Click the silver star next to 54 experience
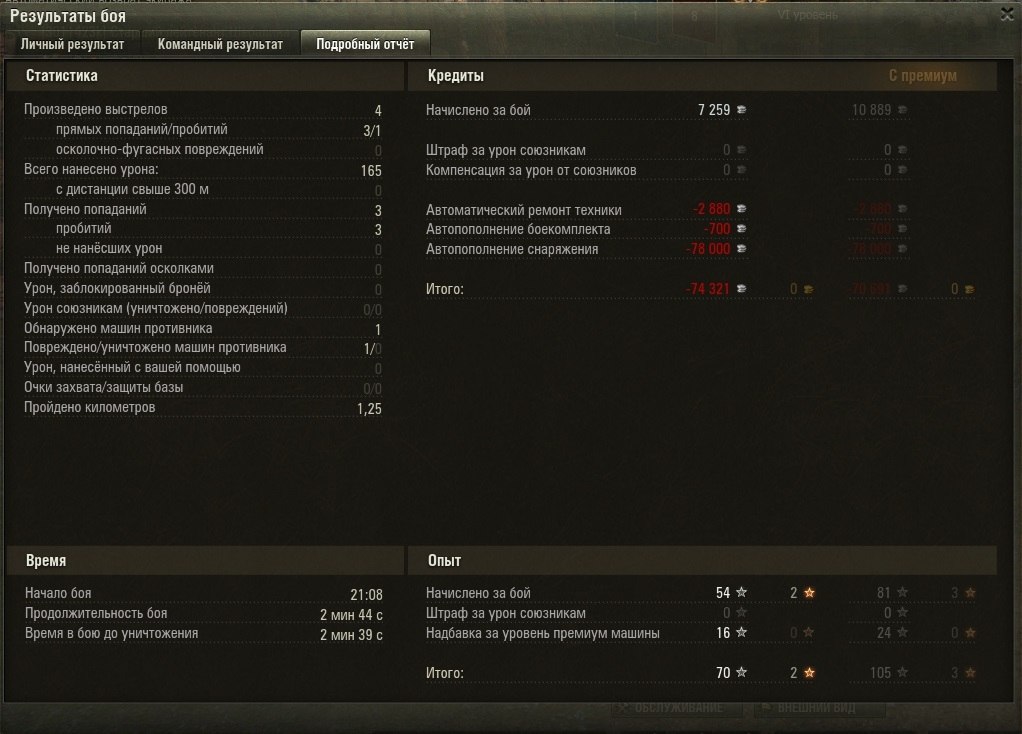The width and height of the screenshot is (1022, 734). pyautogui.click(x=741, y=592)
